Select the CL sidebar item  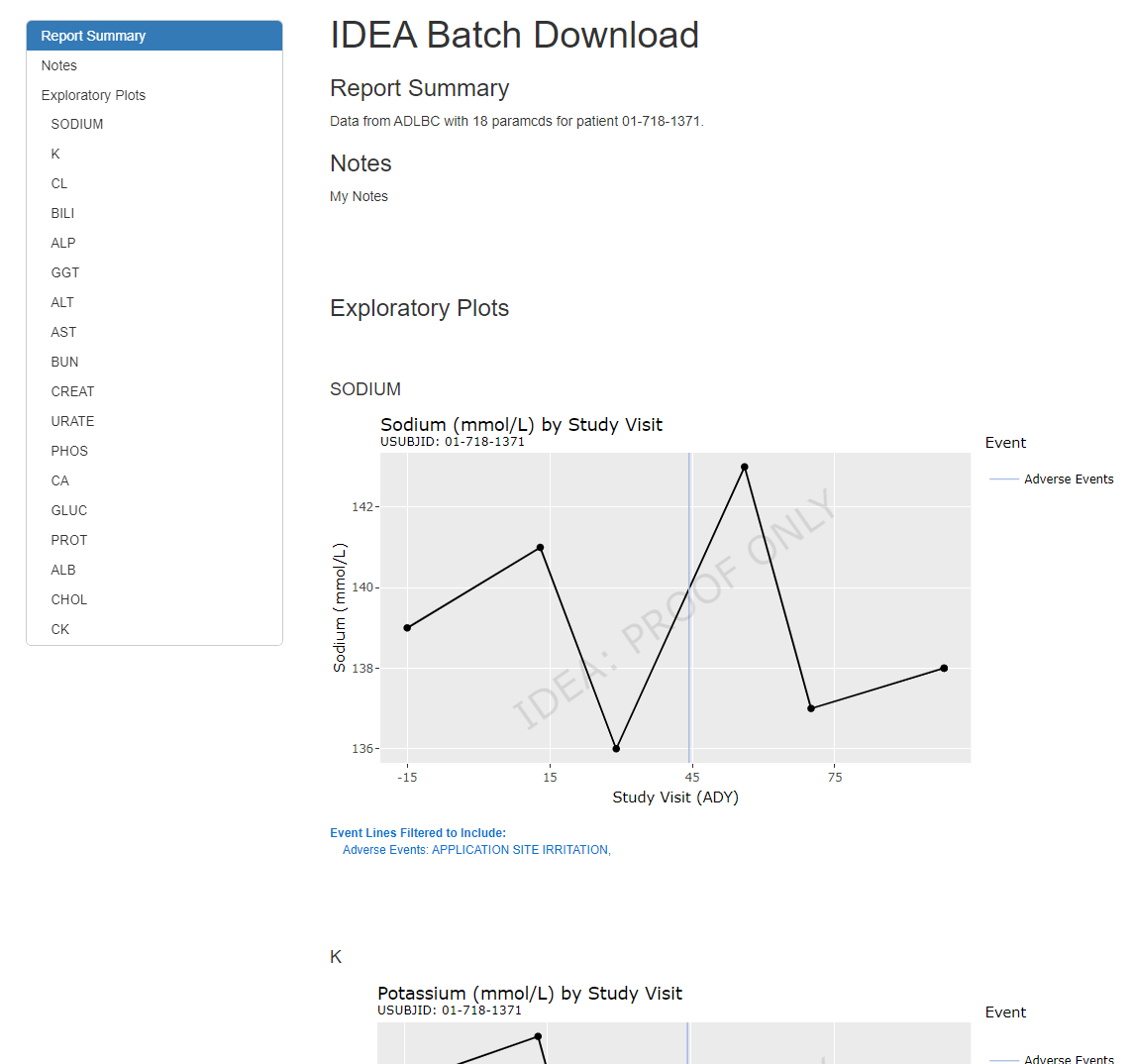click(x=154, y=183)
